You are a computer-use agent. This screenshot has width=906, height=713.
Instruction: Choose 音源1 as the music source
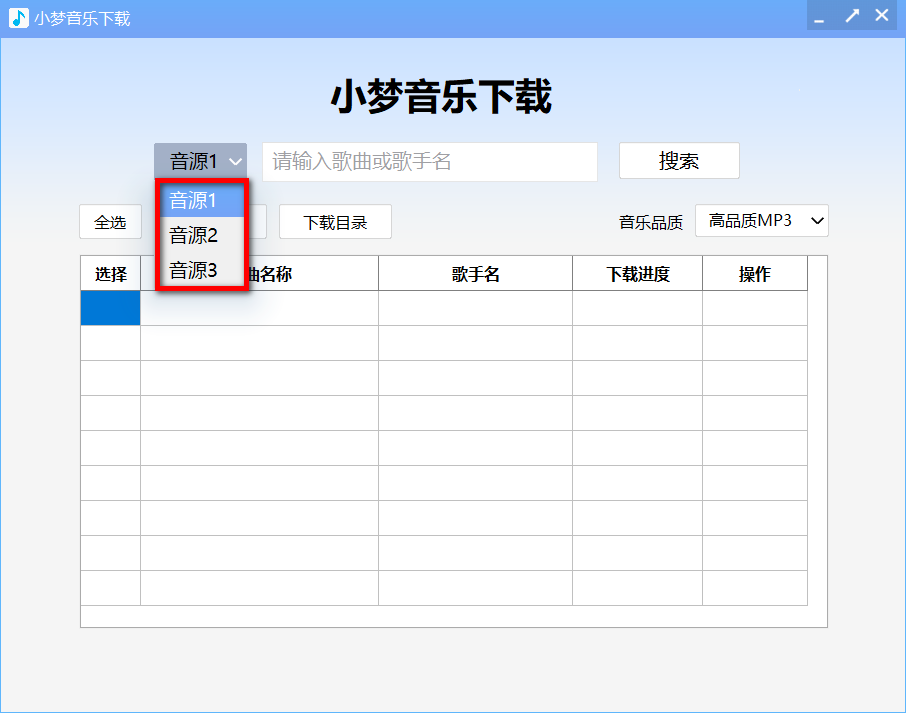[194, 201]
